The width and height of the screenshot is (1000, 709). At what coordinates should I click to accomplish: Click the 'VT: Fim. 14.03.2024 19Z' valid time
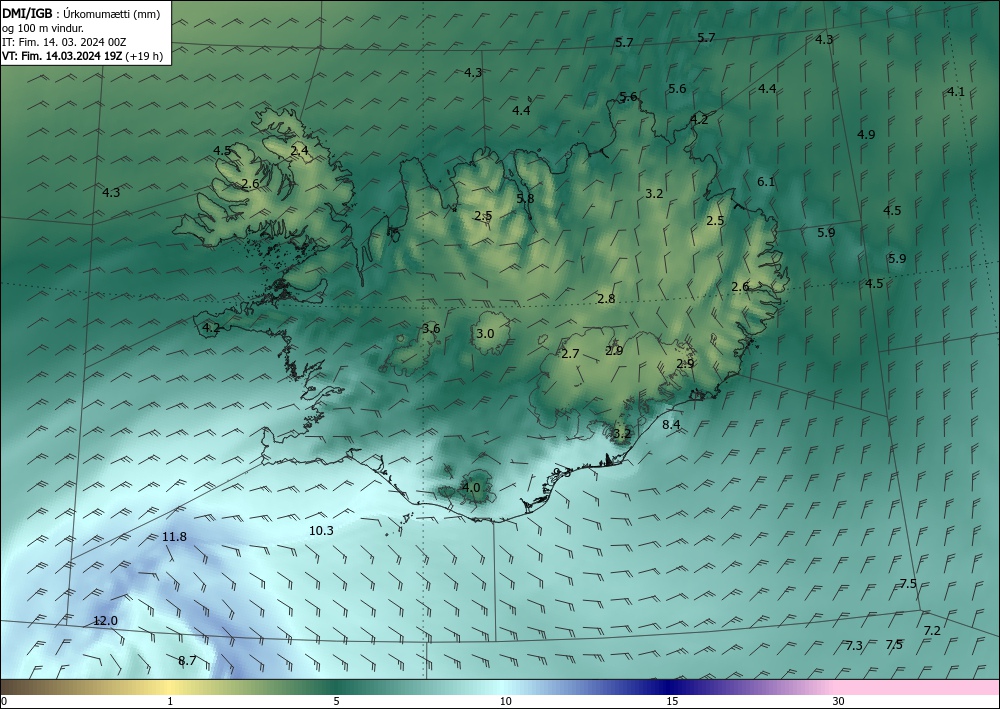(x=62, y=56)
